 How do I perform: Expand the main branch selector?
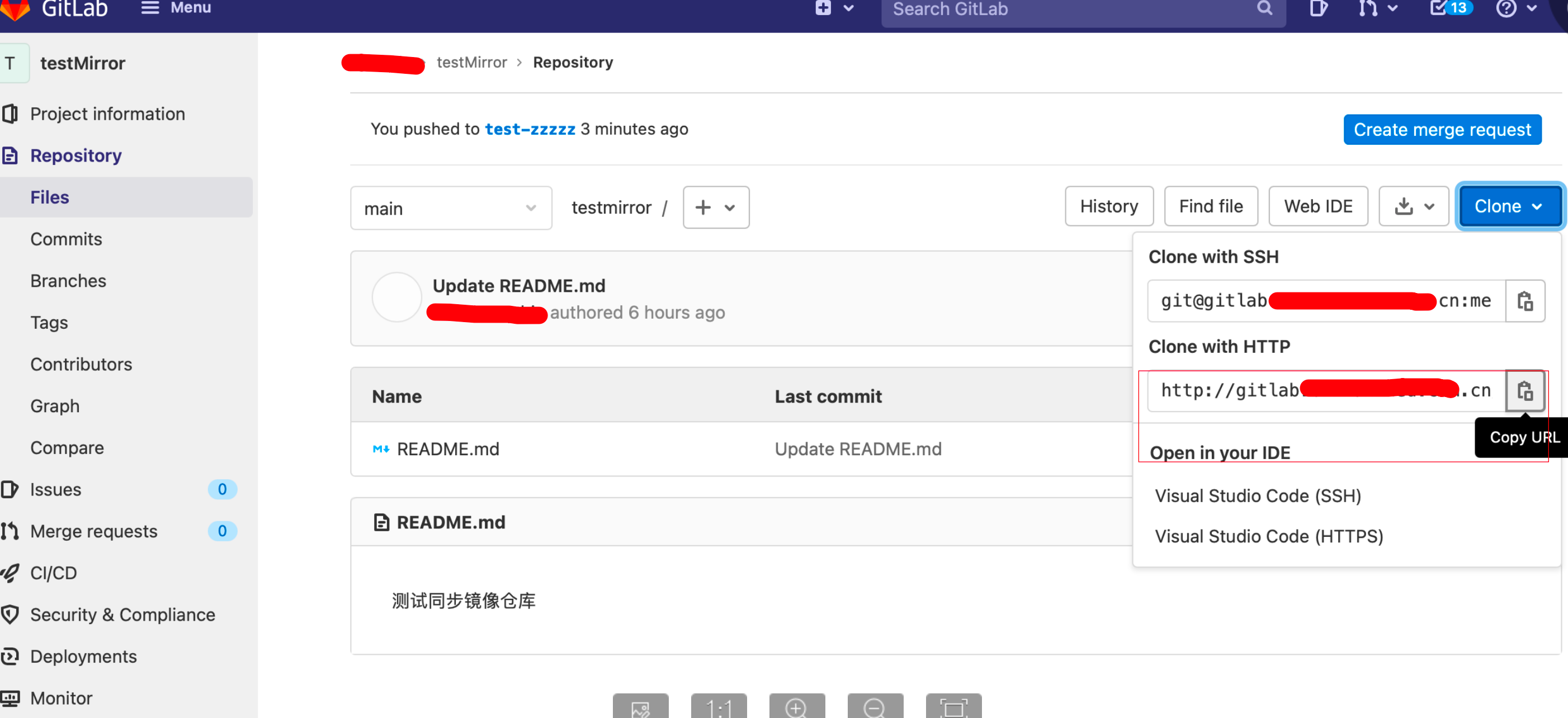coord(450,207)
